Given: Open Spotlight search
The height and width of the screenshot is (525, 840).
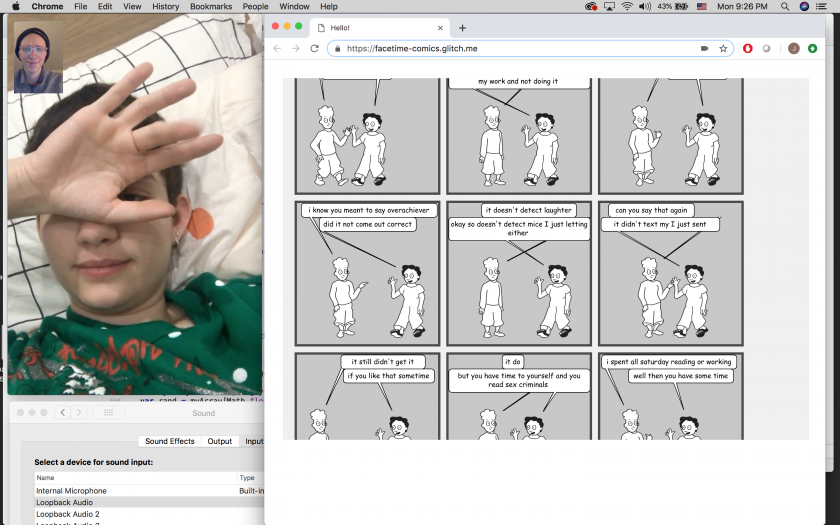Looking at the screenshot, I should (785, 6).
